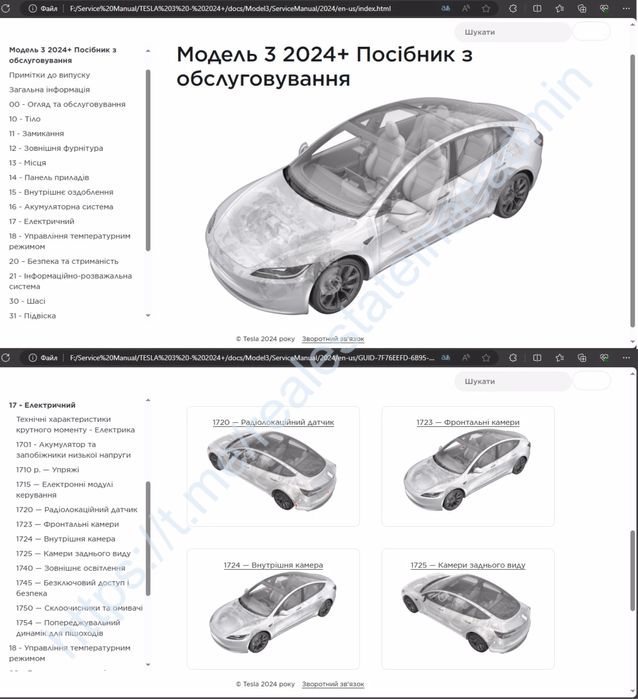Open the three-dot settings menu in the bottom window

[x=626, y=358]
